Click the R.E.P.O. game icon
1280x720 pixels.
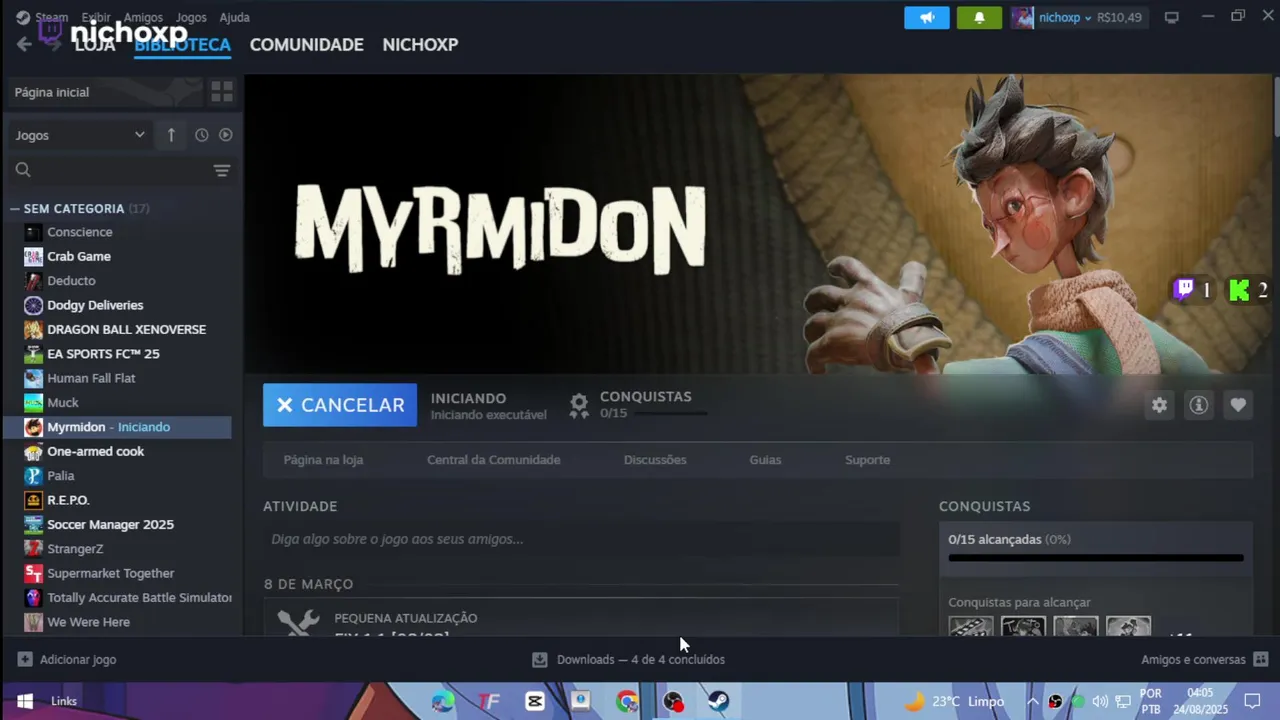click(x=34, y=500)
